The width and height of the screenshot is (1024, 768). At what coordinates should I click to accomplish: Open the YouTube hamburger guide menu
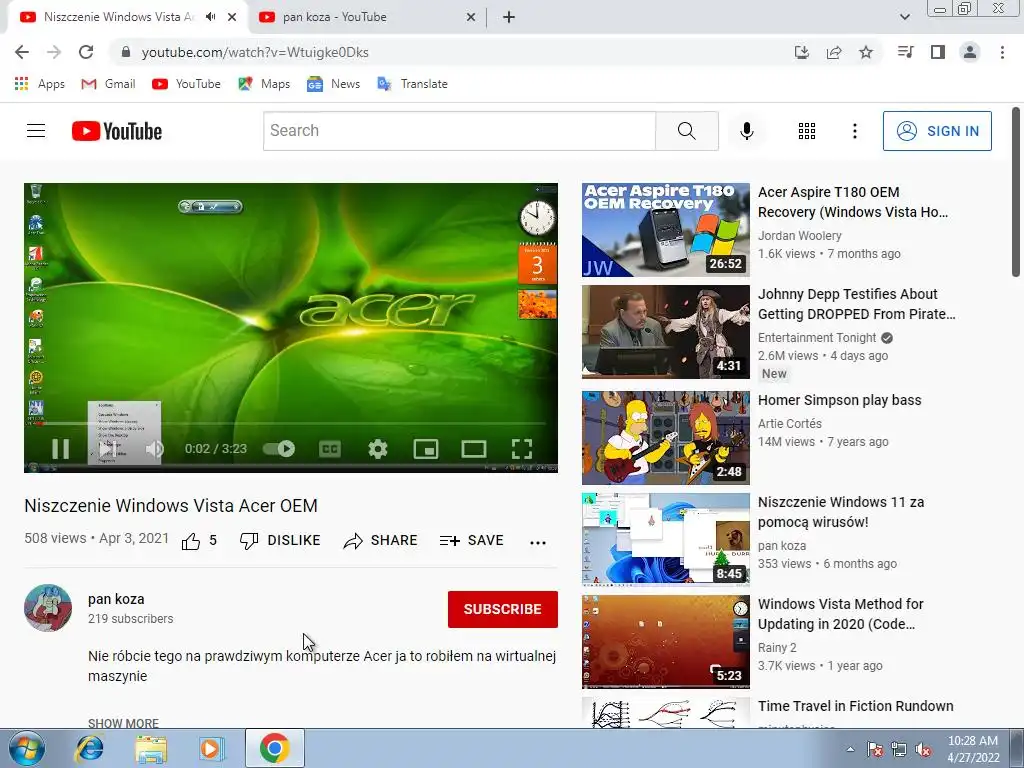[36, 131]
